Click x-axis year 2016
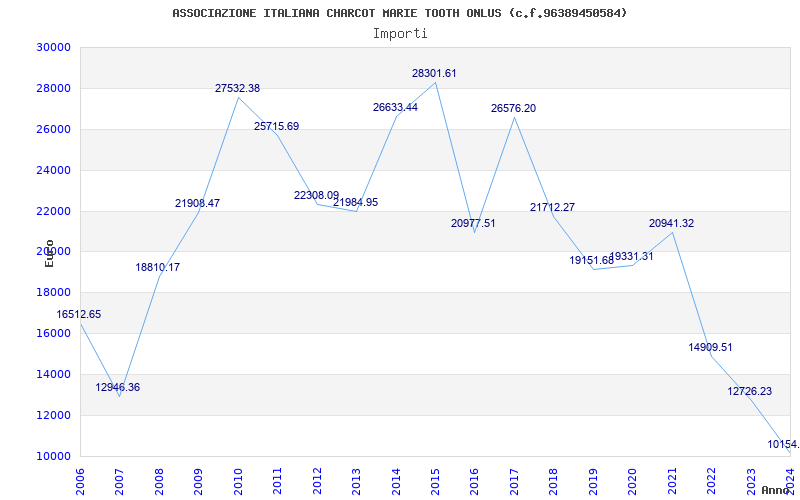Image resolution: width=800 pixels, height=500 pixels. pyautogui.click(x=474, y=482)
